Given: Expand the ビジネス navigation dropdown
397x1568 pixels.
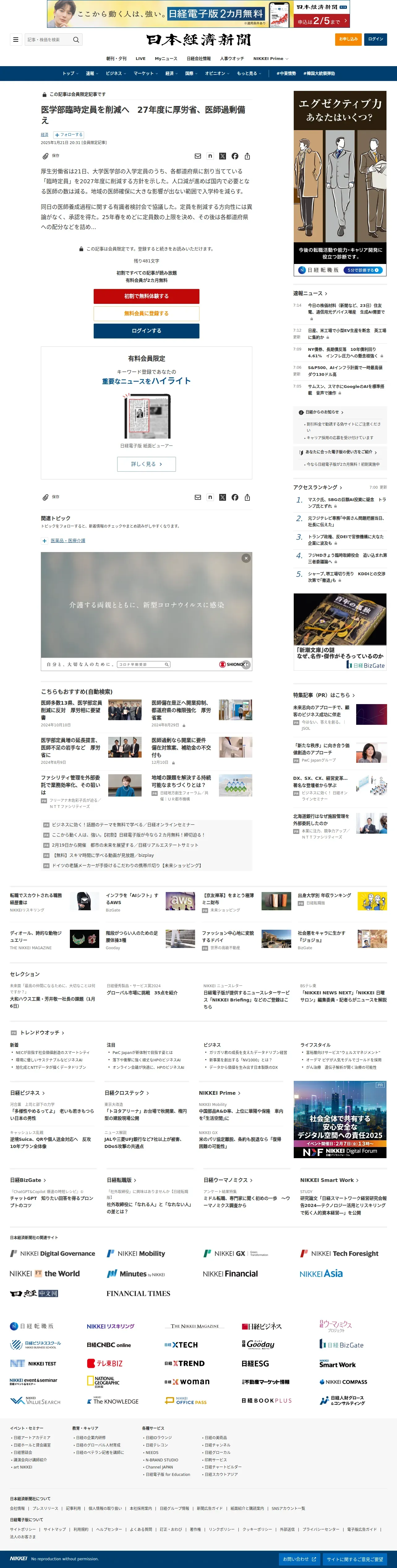Looking at the screenshot, I should (x=116, y=73).
